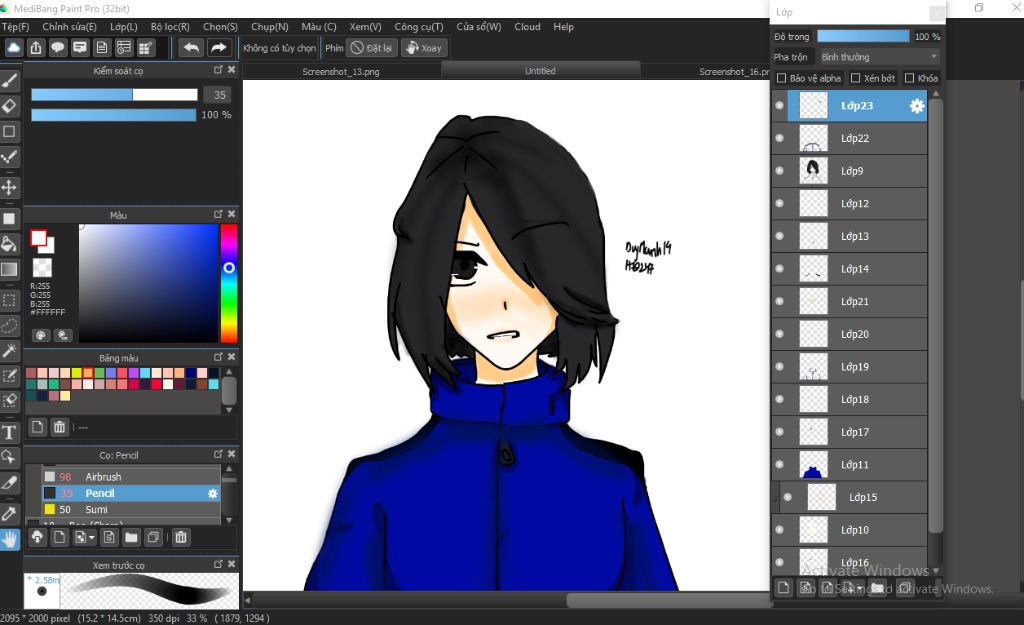Add new layer icon at bottom of layer panel
1024x625 pixels.
[x=784, y=588]
